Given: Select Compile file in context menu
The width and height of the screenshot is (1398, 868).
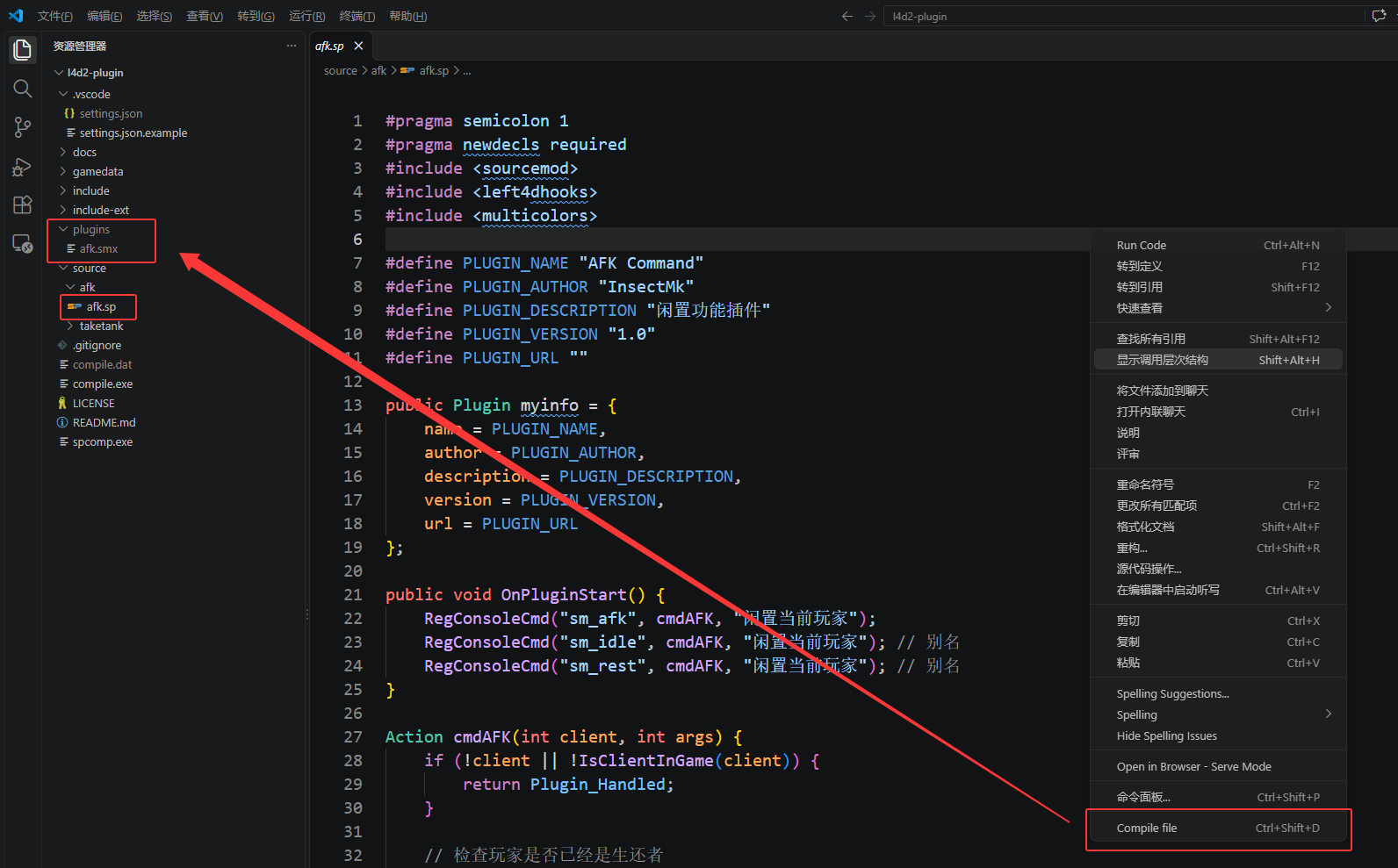Looking at the screenshot, I should click(1218, 828).
